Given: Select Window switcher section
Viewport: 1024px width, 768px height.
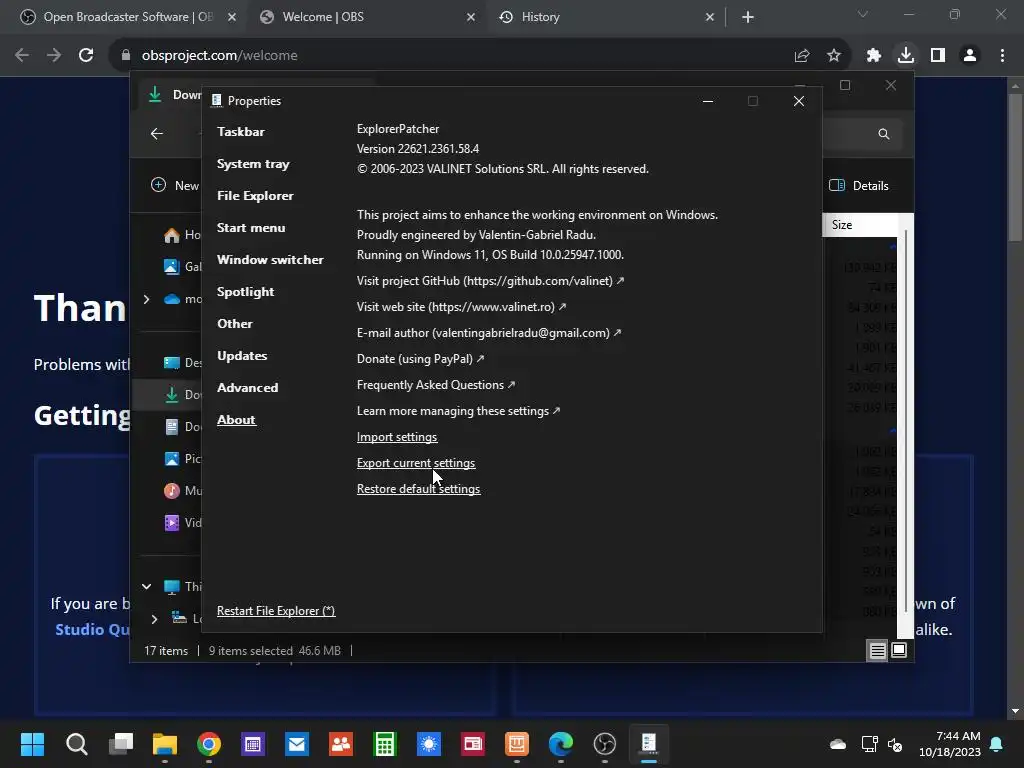Looking at the screenshot, I should click(270, 259).
